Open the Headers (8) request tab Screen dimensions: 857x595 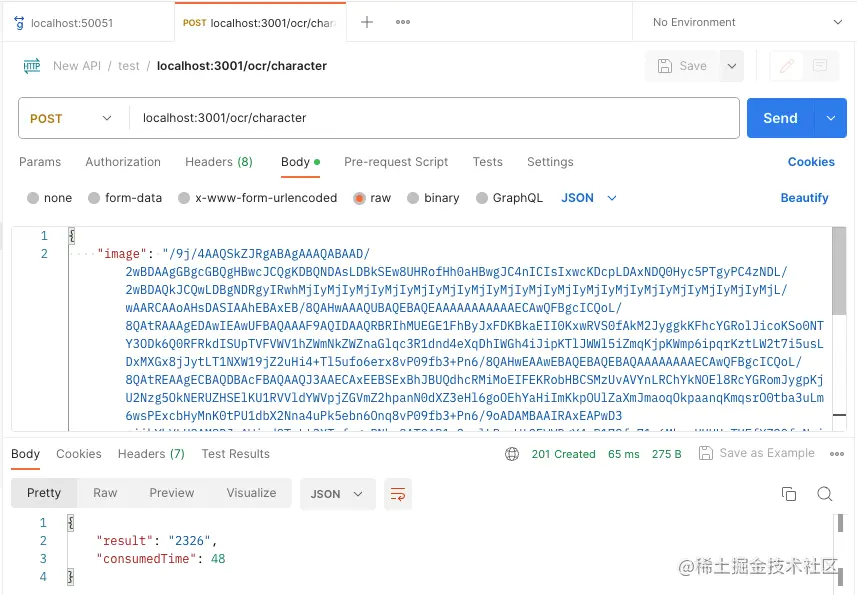tap(219, 162)
